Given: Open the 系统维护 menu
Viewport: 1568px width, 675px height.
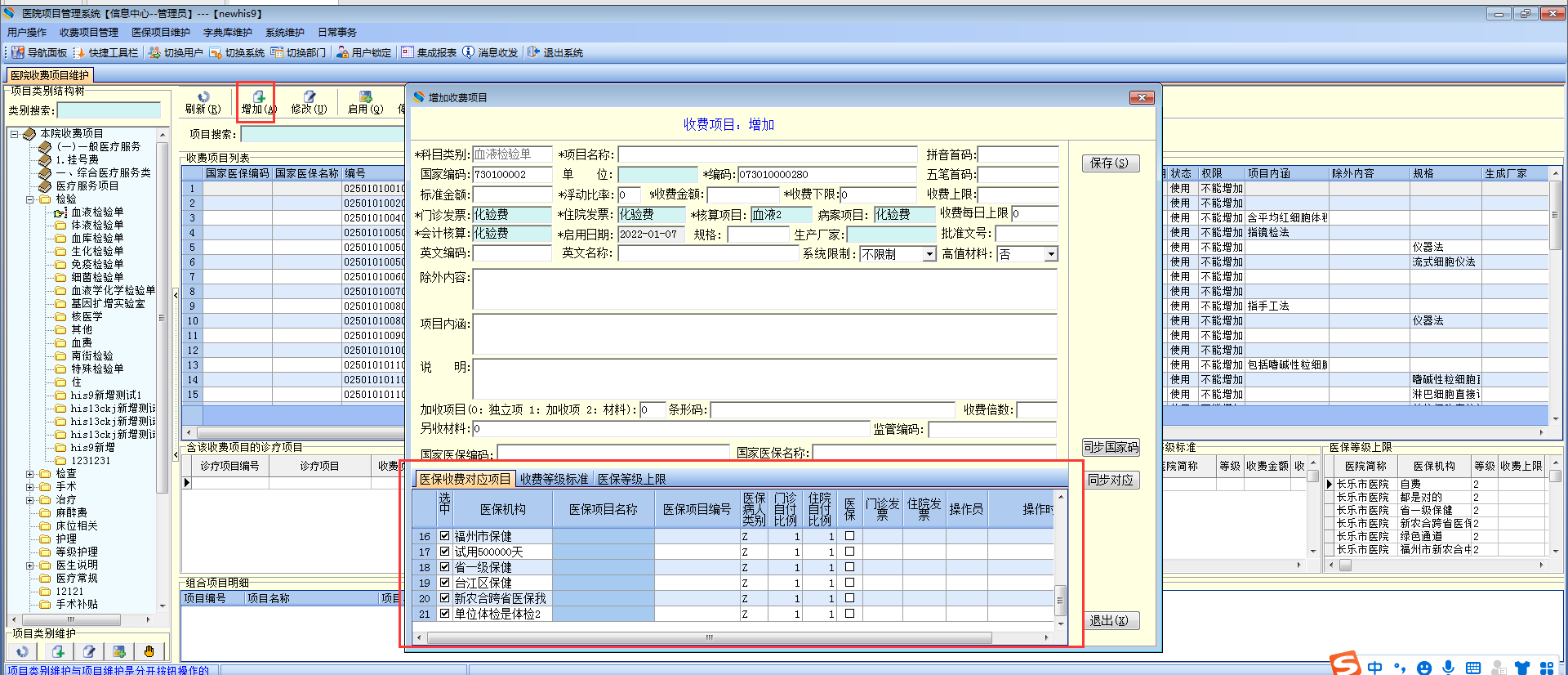Looking at the screenshot, I should coord(285,33).
